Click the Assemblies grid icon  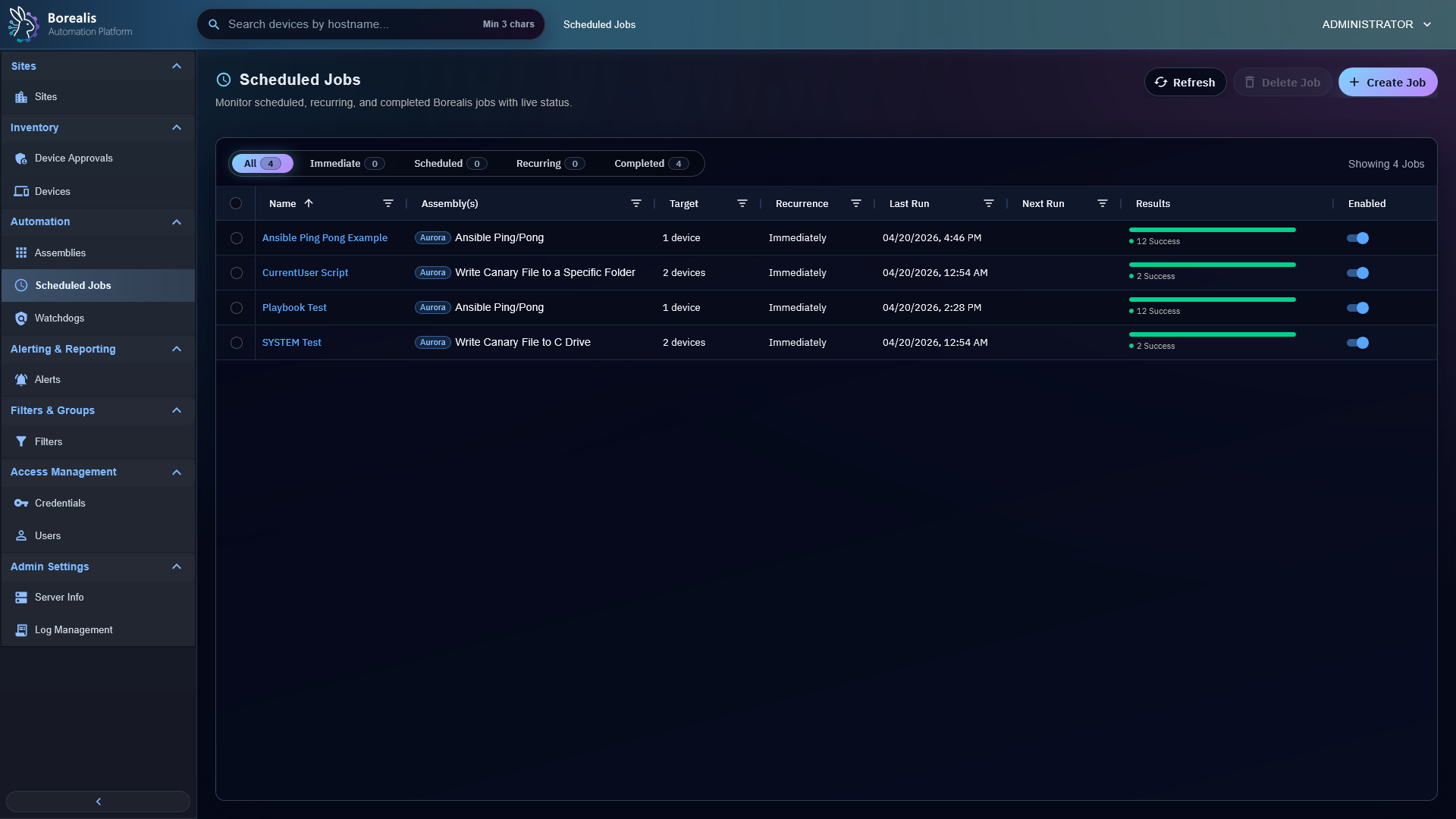click(21, 253)
